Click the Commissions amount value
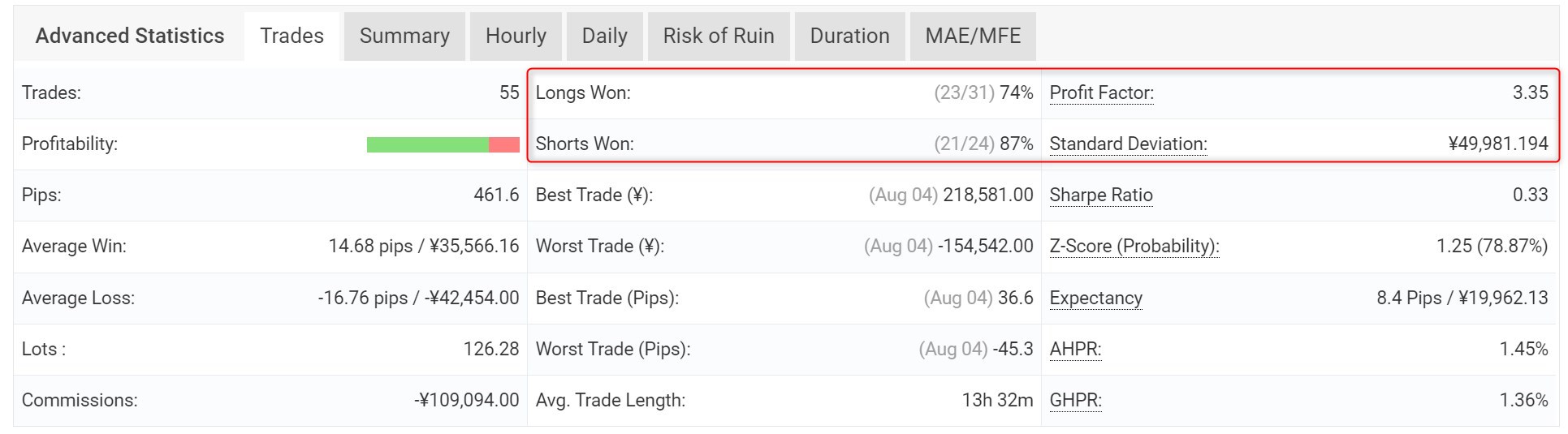Viewport: 1568px width, 434px height. tap(467, 400)
